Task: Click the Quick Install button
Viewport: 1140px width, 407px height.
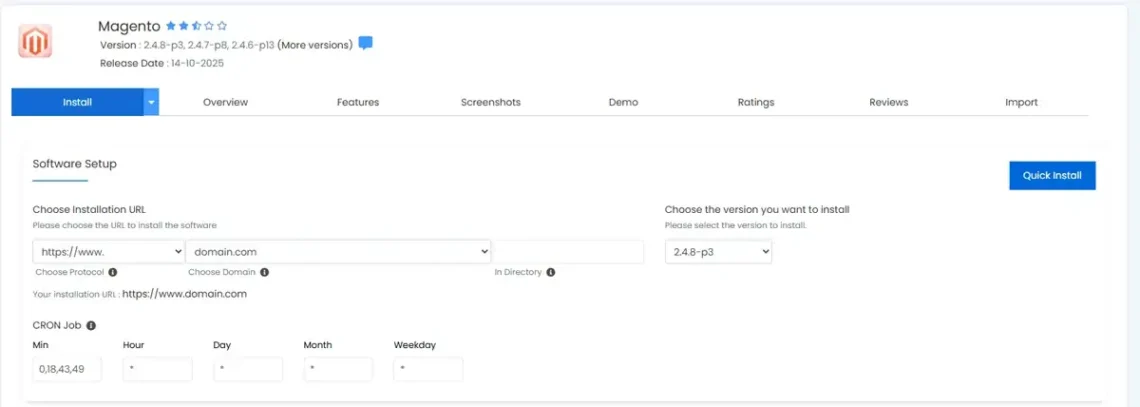Action: pos(1052,175)
